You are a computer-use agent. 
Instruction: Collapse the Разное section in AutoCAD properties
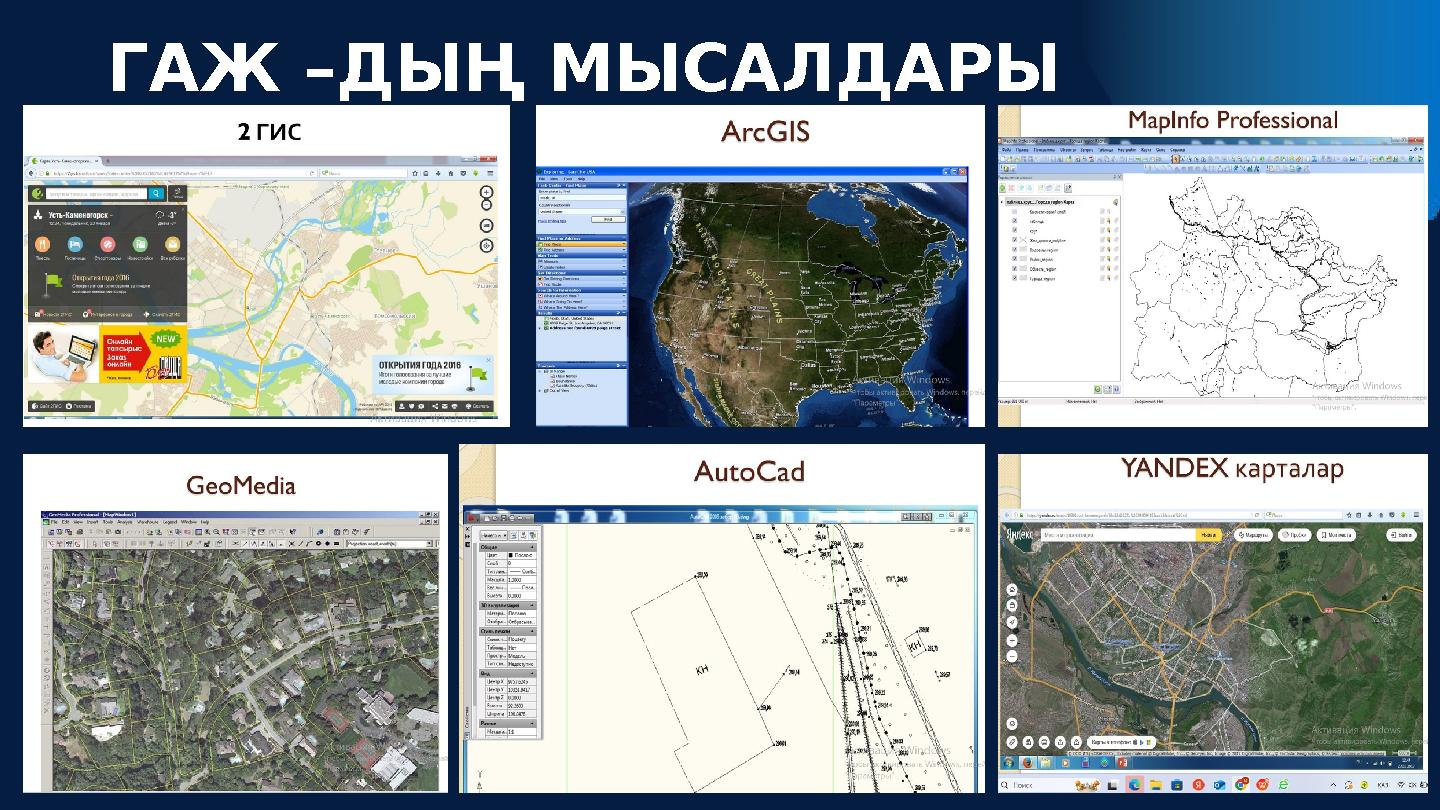(x=532, y=723)
